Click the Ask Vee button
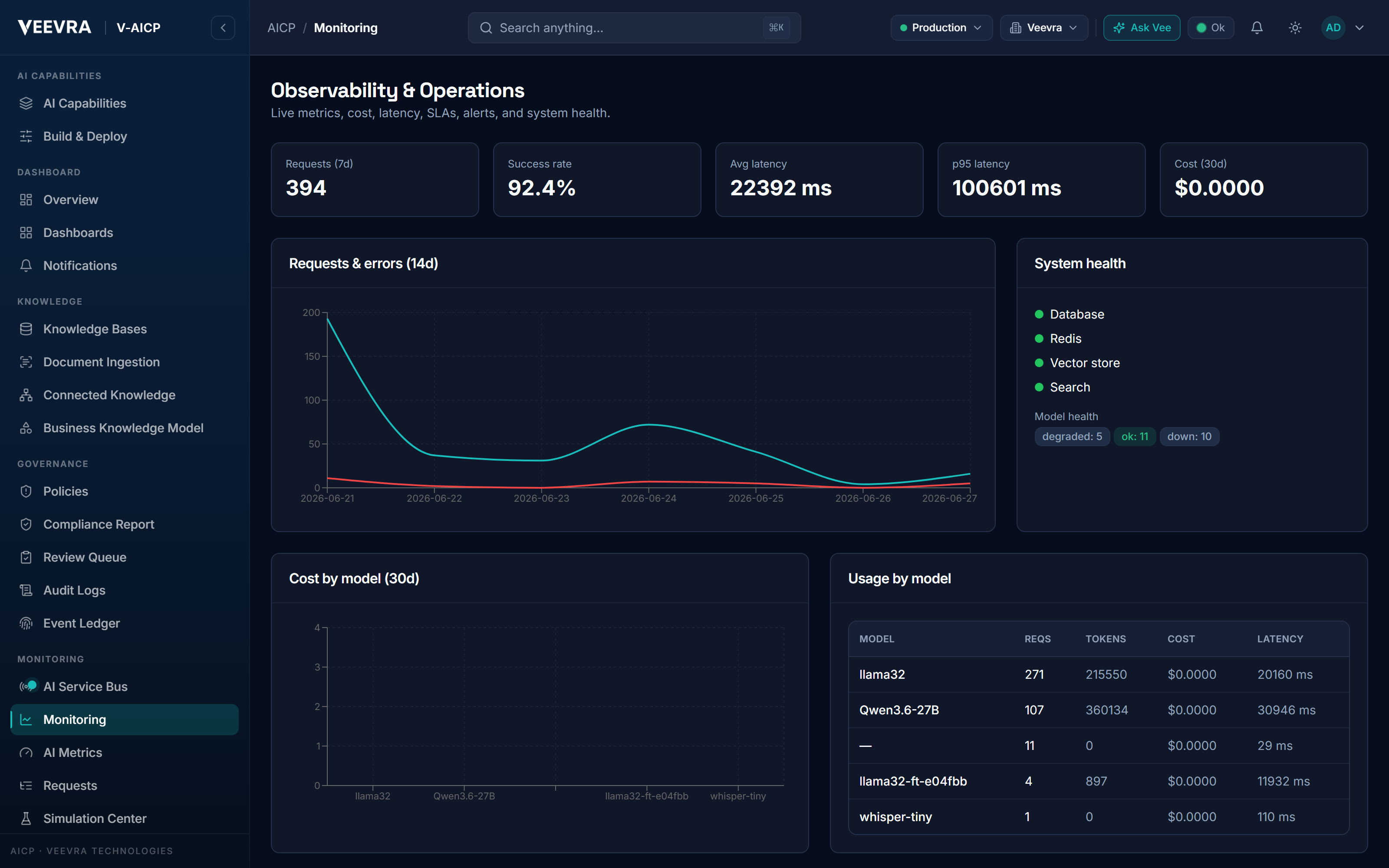Screen dimensions: 1389x868 point(1142,27)
